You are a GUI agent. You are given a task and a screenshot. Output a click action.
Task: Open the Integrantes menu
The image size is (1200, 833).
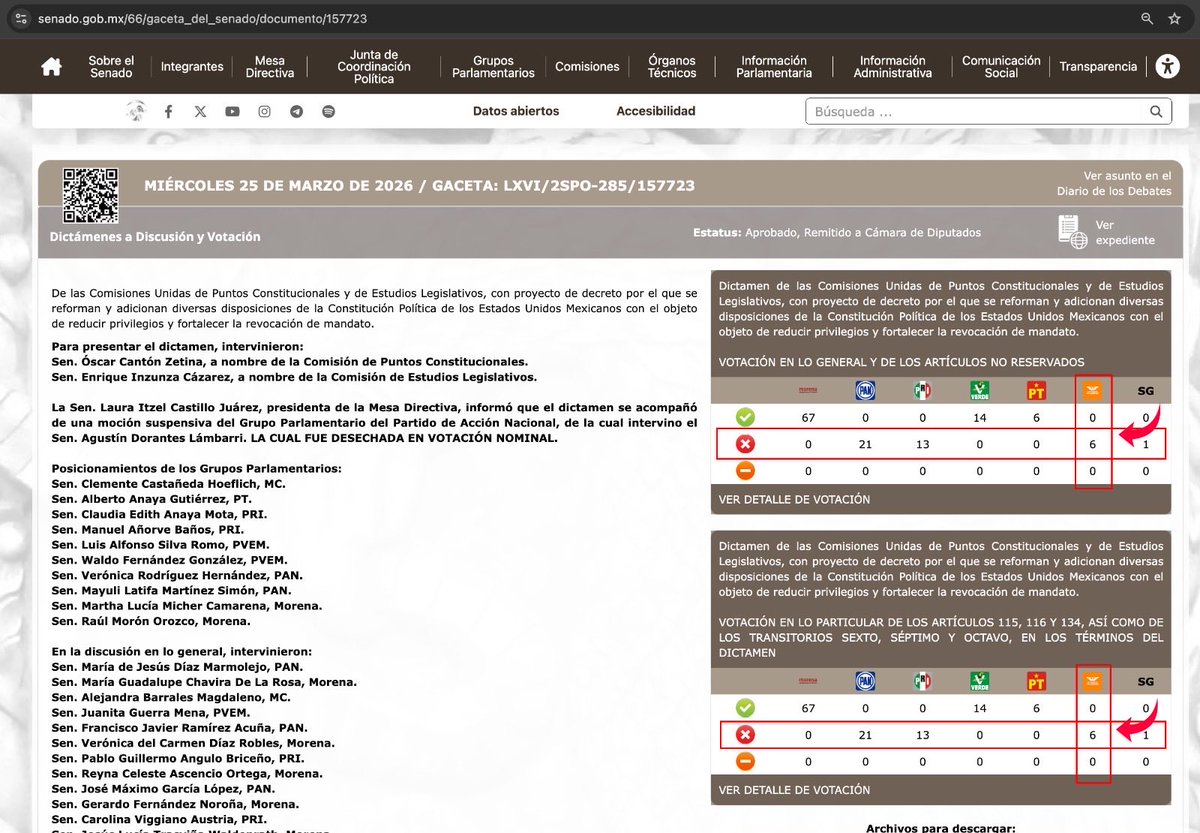[192, 67]
